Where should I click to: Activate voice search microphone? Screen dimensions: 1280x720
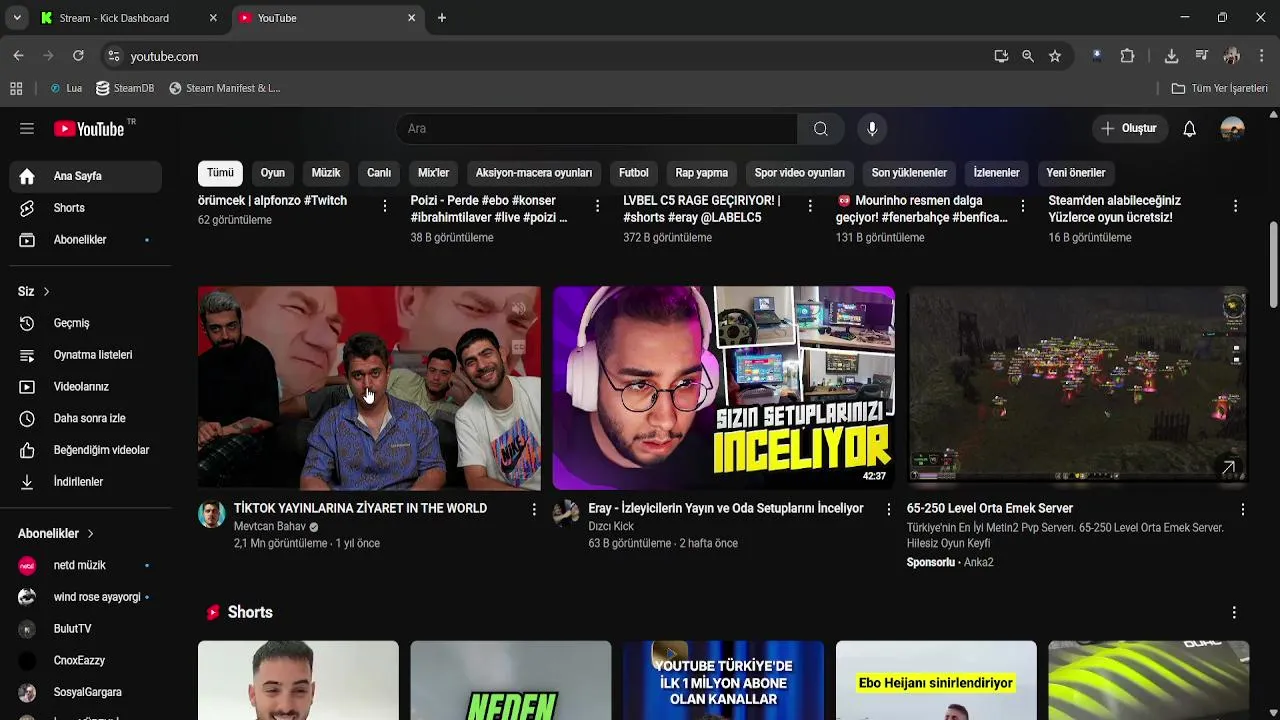(872, 129)
